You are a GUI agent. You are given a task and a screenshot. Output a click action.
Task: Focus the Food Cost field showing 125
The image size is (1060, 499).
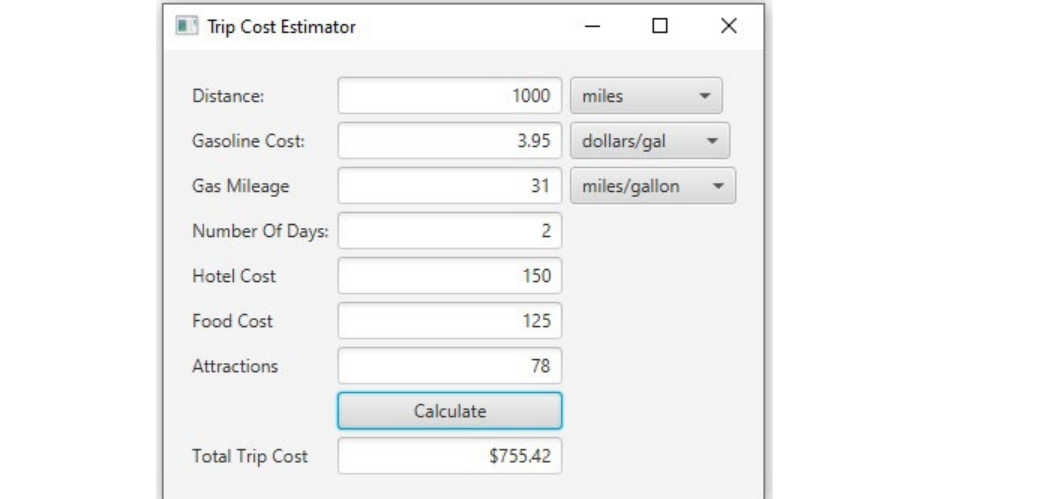(450, 321)
